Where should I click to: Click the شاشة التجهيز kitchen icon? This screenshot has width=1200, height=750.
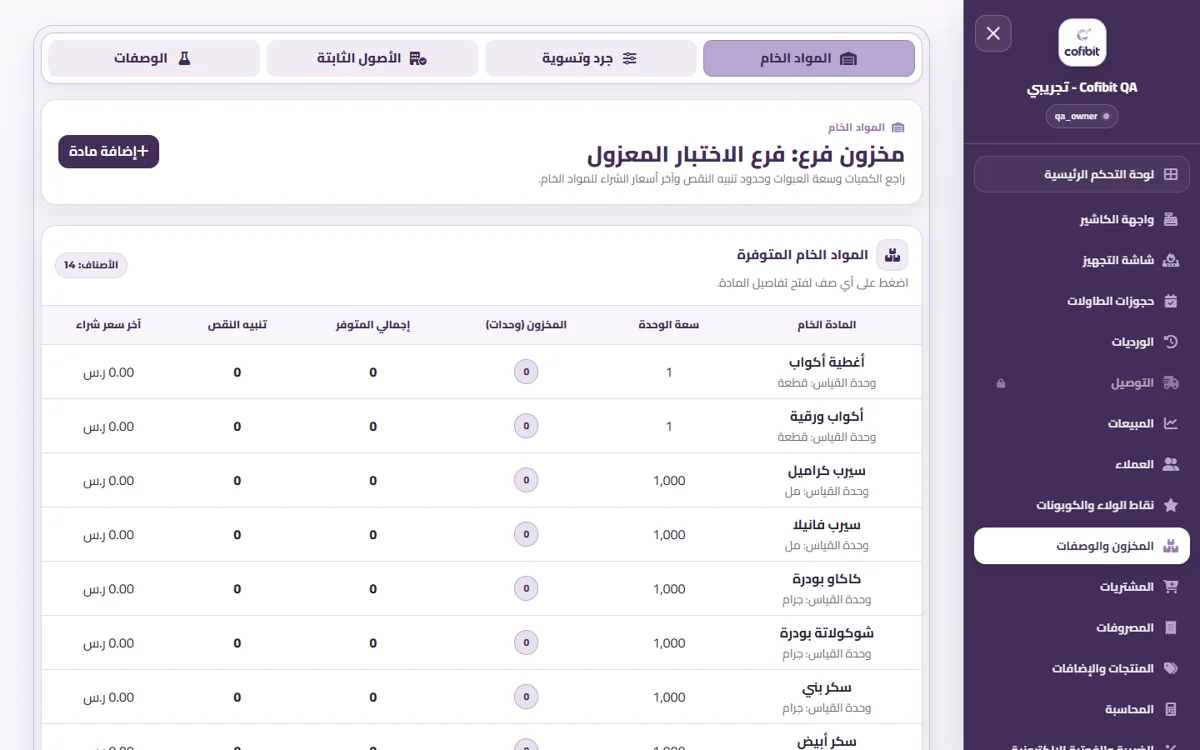[1170, 260]
